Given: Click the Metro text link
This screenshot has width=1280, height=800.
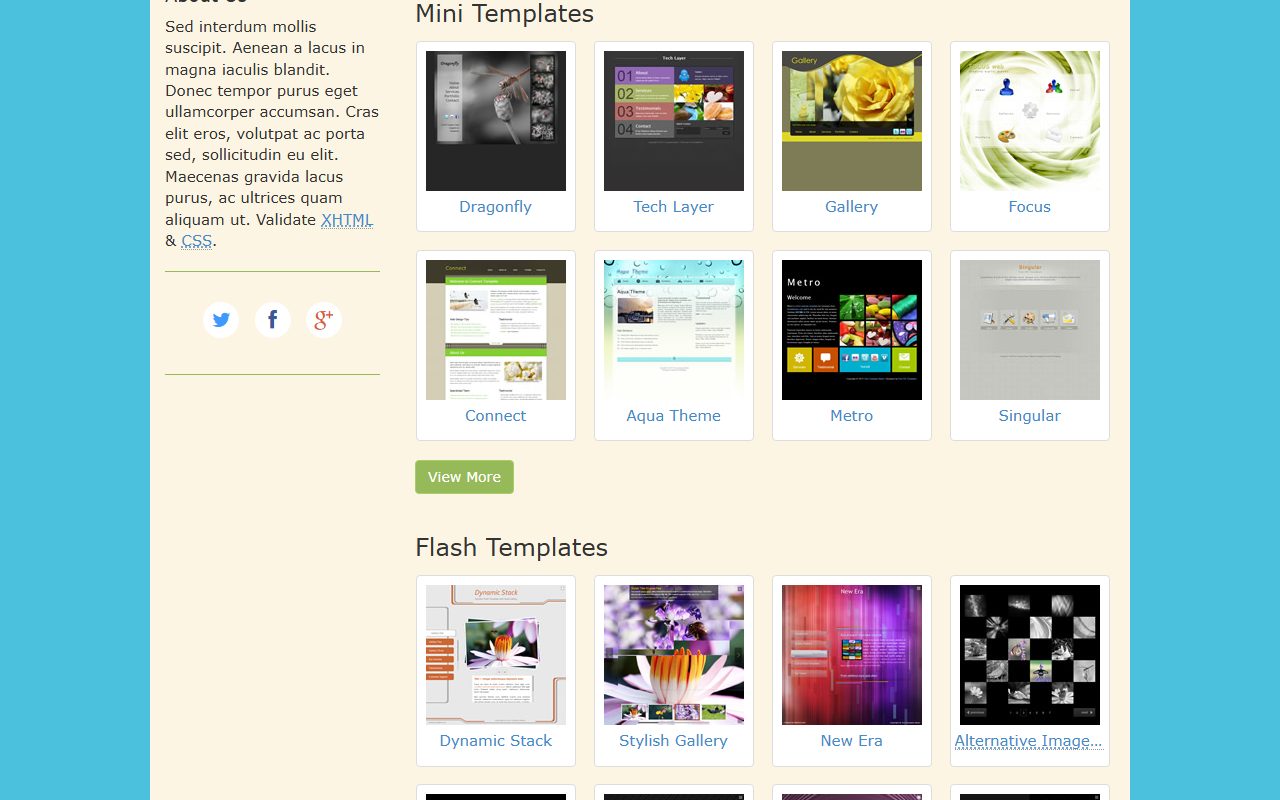Looking at the screenshot, I should point(852,416).
